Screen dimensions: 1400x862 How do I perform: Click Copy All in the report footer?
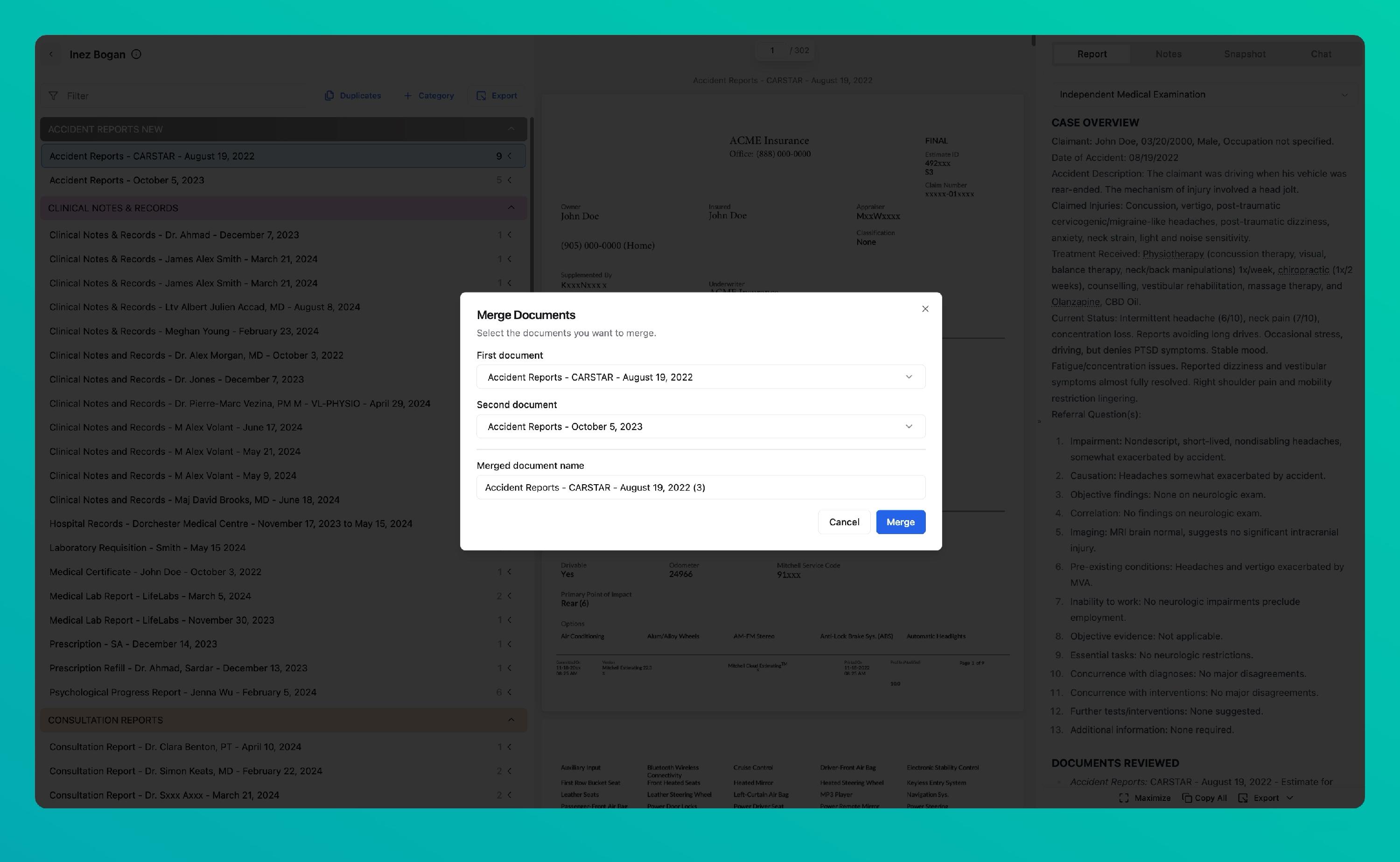tap(1204, 798)
